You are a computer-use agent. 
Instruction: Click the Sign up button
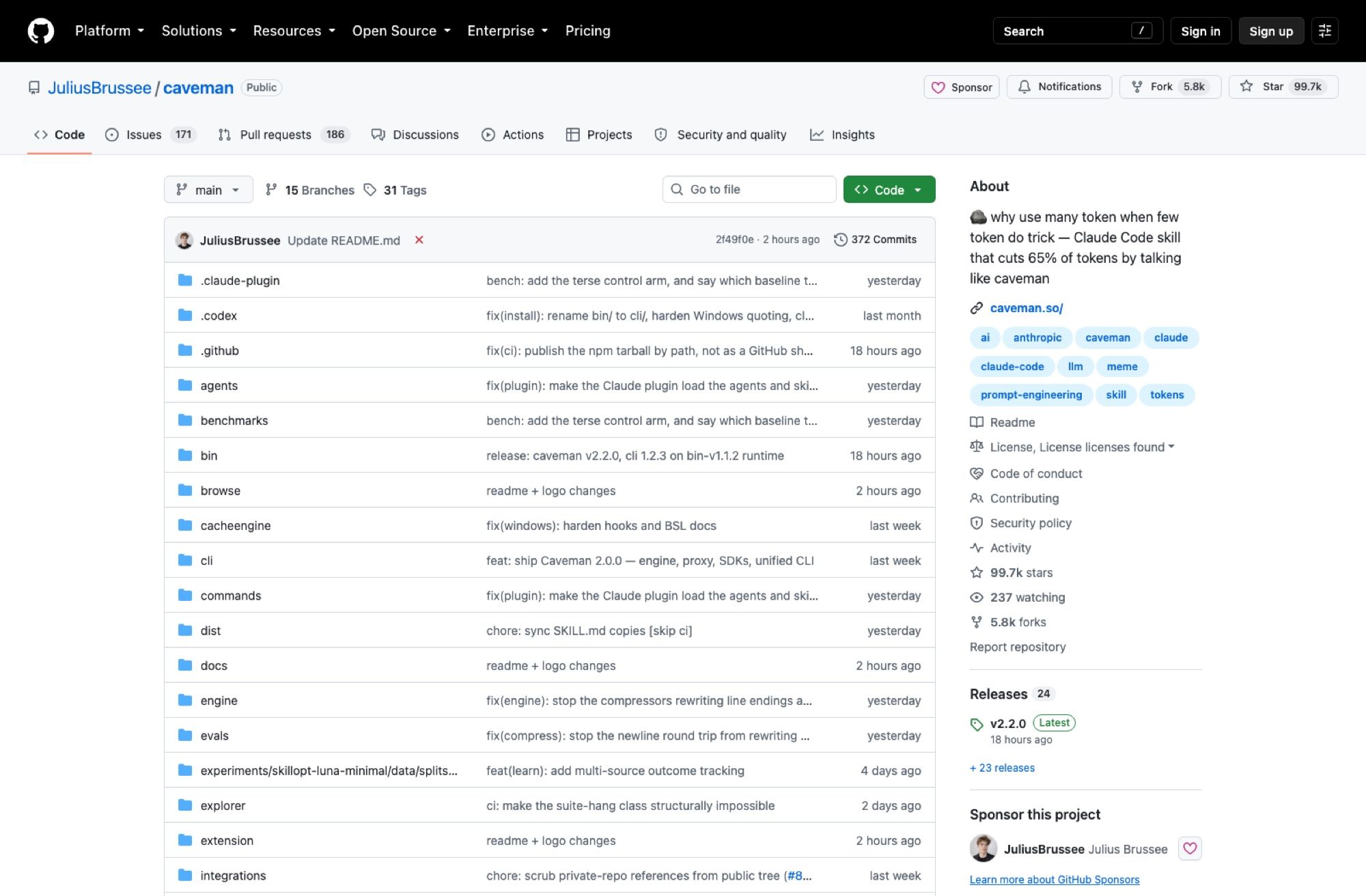(x=1271, y=31)
